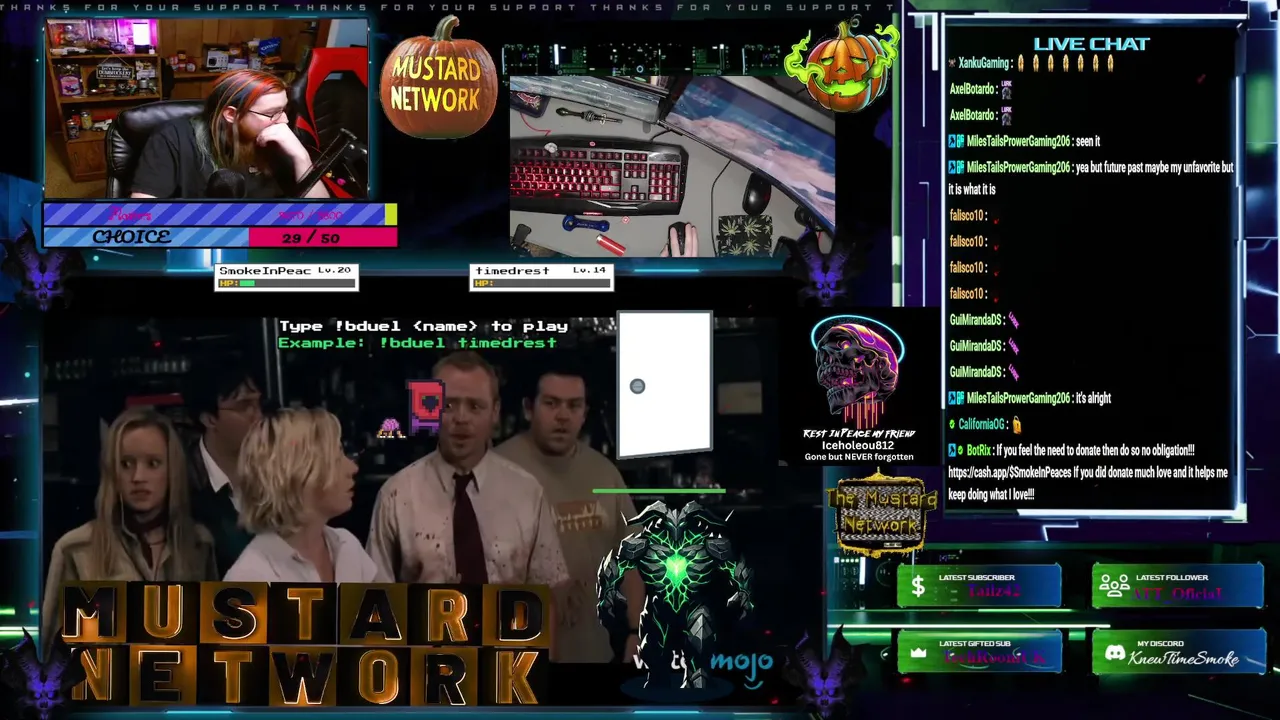Click the CaliforniaOG username in chat
This screenshot has height=720, width=1280.
point(982,424)
